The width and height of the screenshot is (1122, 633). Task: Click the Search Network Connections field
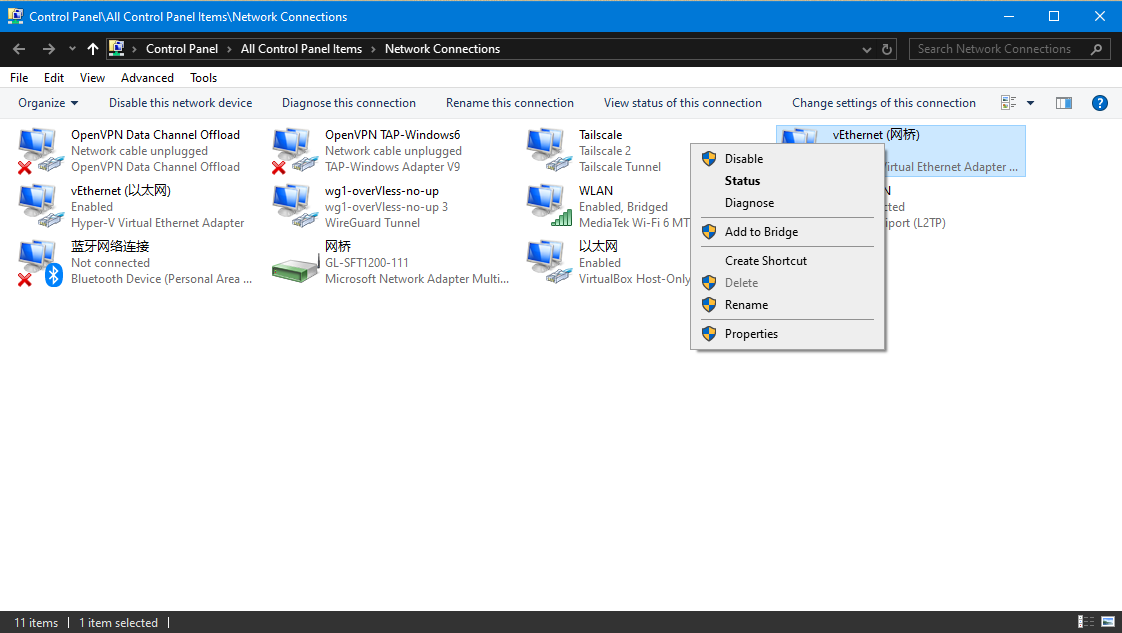click(x=1010, y=49)
